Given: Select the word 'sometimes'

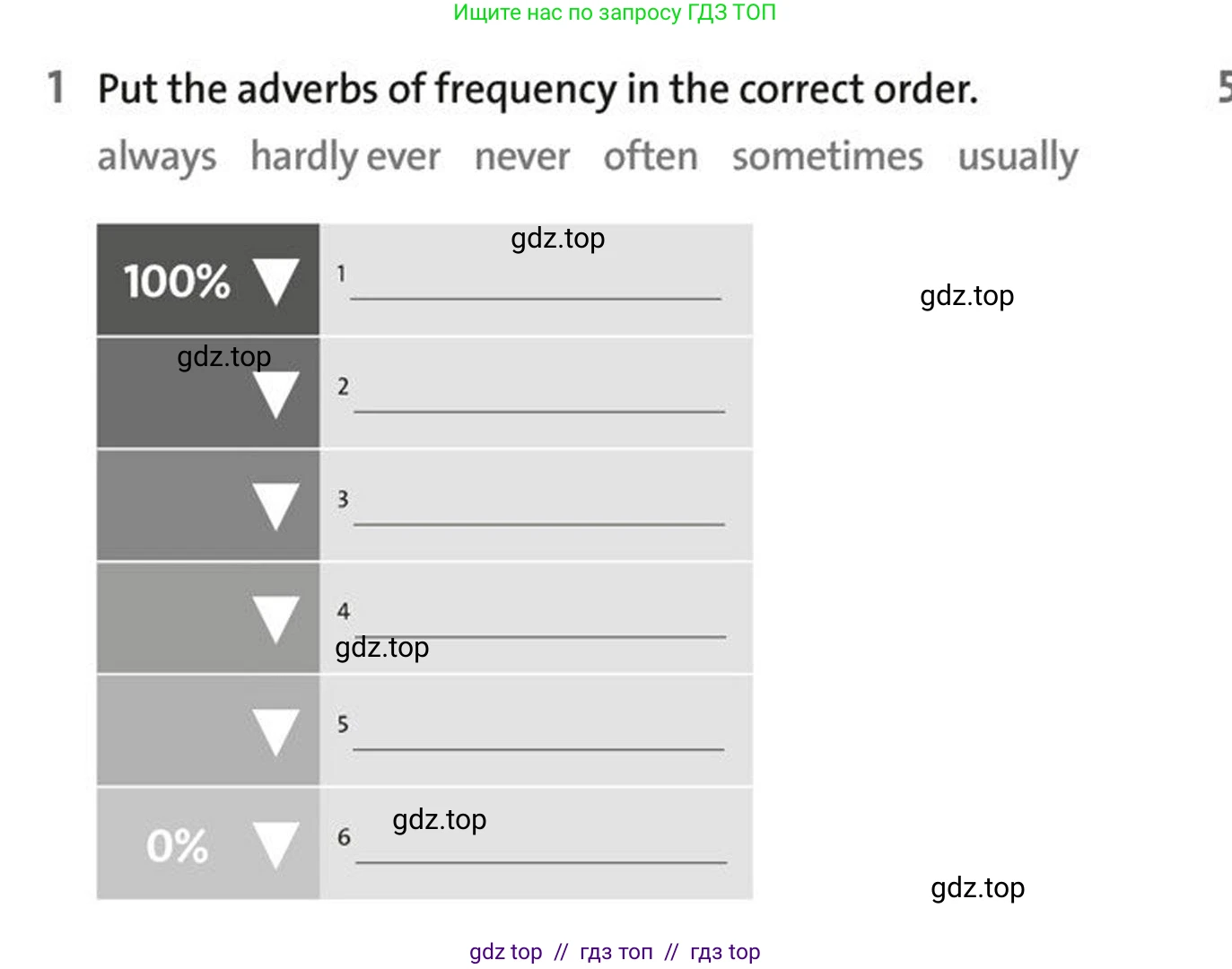Looking at the screenshot, I should (827, 156).
